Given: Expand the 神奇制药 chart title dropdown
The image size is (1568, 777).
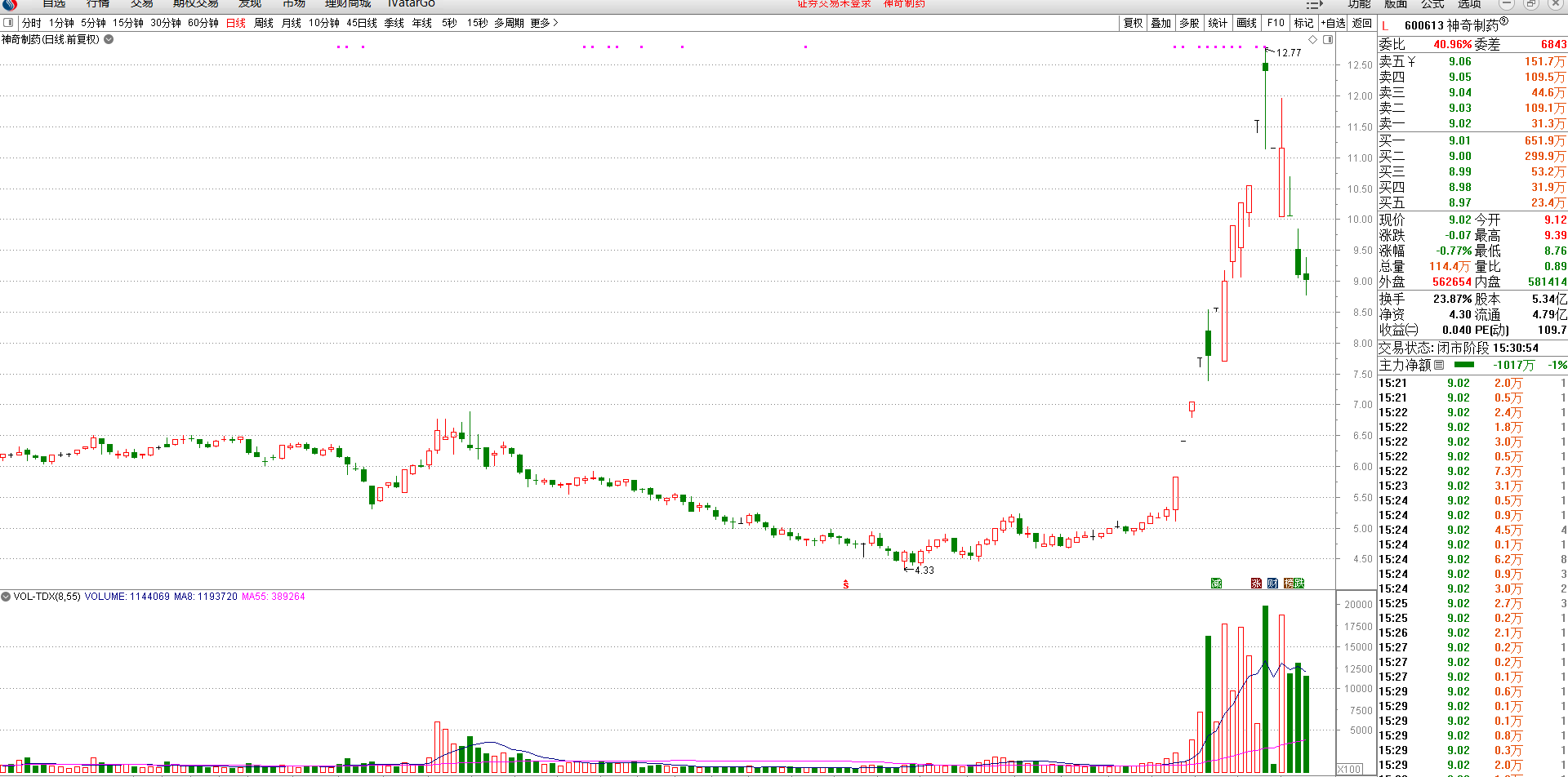Looking at the screenshot, I should 109,39.
